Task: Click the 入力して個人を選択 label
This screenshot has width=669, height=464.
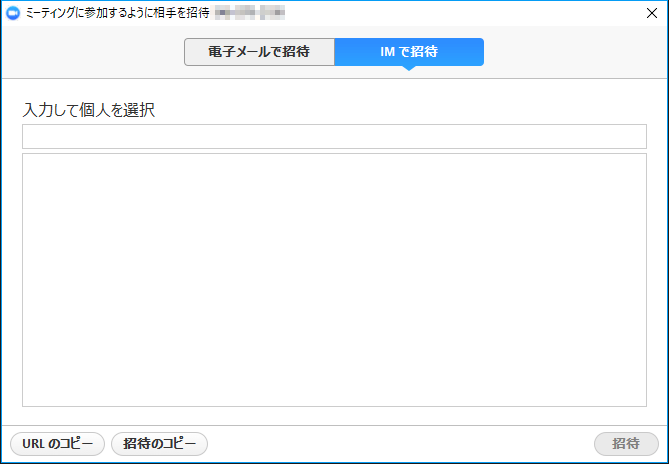Action: click(x=88, y=110)
